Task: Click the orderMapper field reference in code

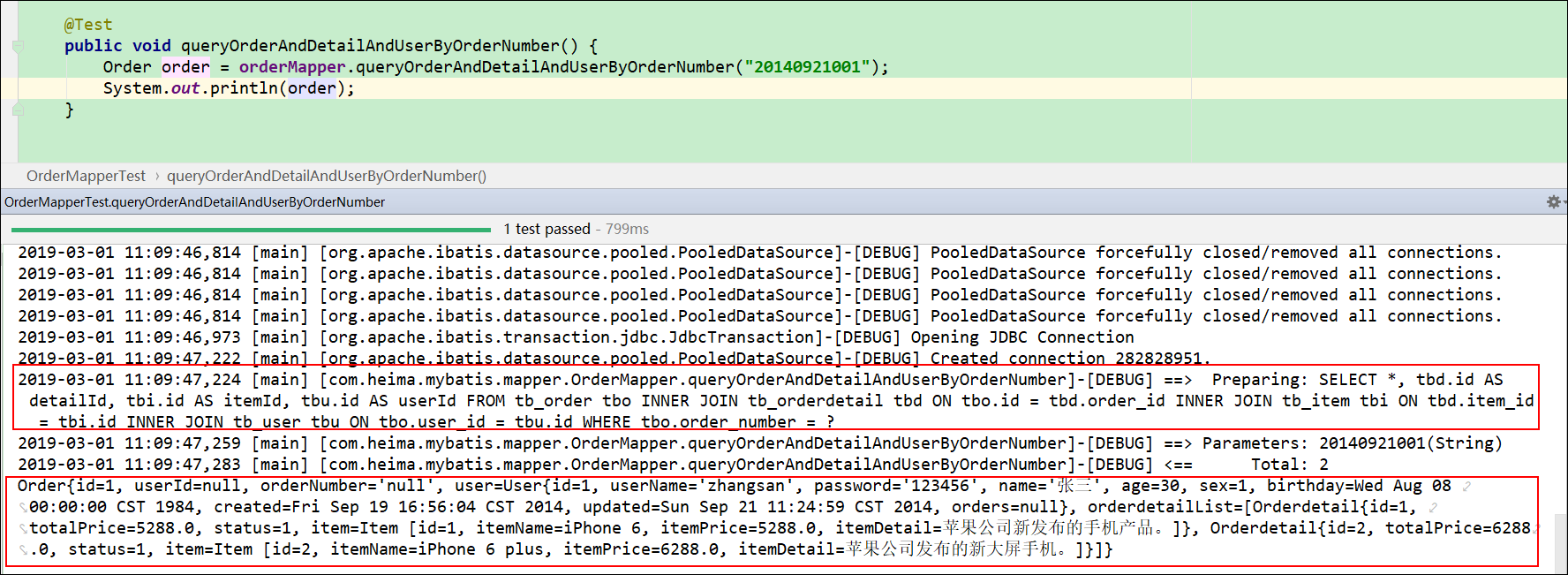Action: tap(291, 67)
